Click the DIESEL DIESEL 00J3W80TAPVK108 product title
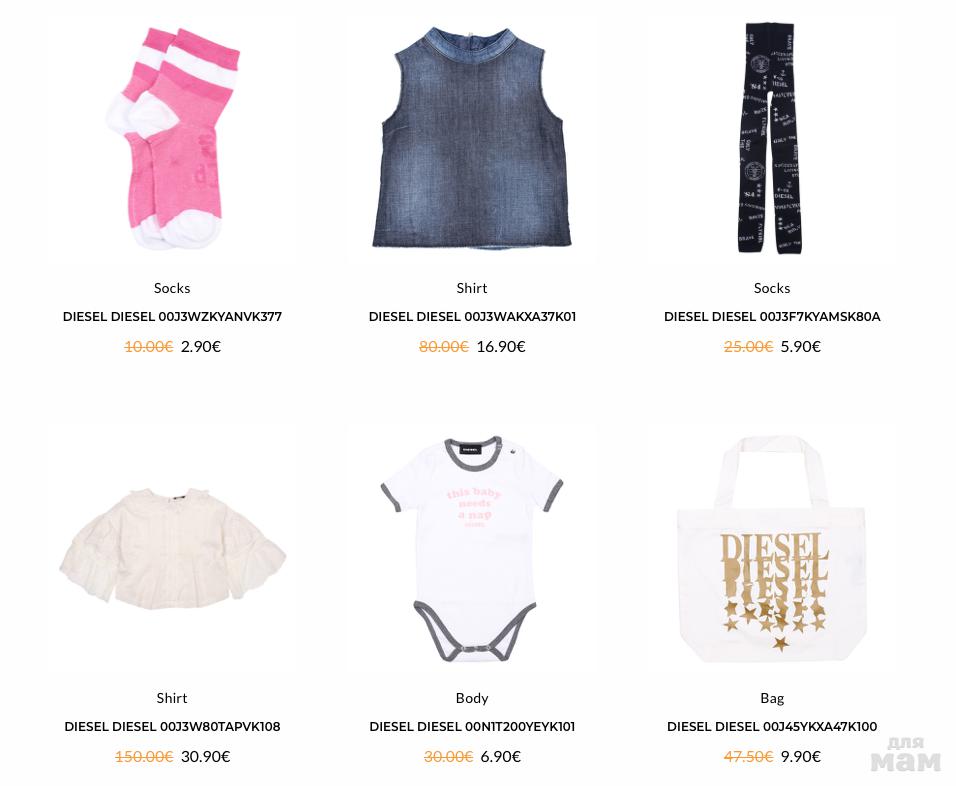Screen dimensions: 956x786 172,726
